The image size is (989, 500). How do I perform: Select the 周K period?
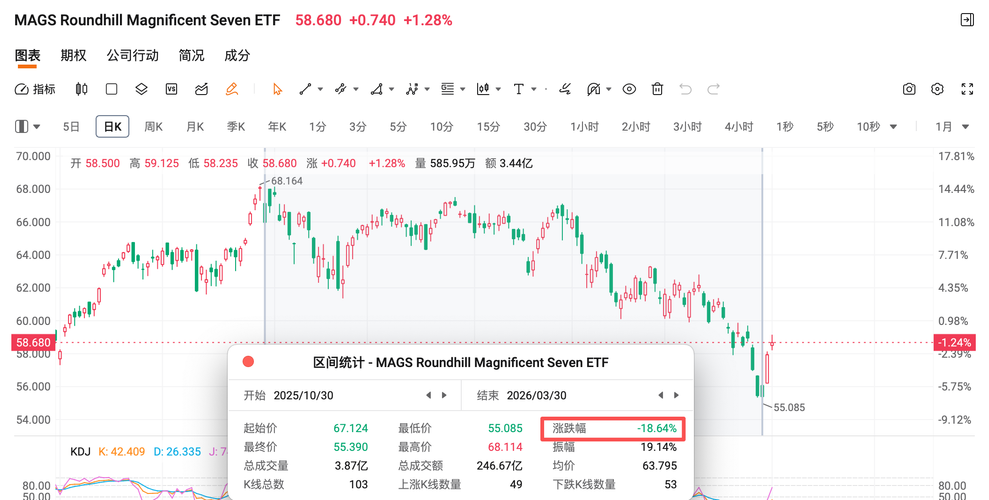click(x=153, y=127)
